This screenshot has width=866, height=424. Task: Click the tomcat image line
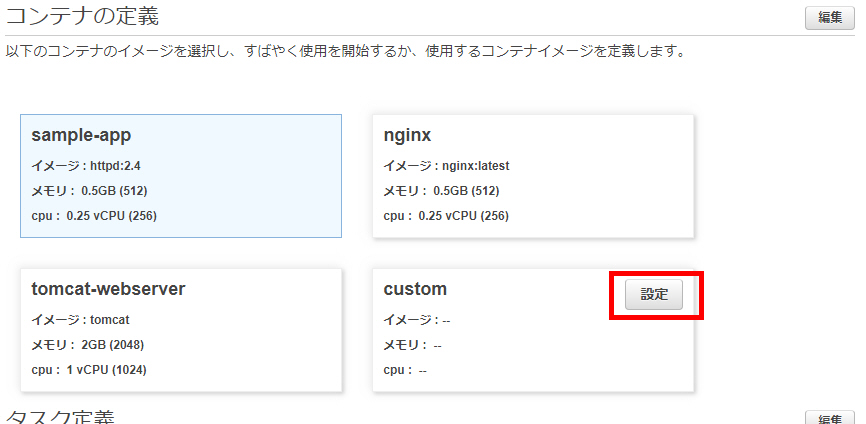pyautogui.click(x=81, y=320)
